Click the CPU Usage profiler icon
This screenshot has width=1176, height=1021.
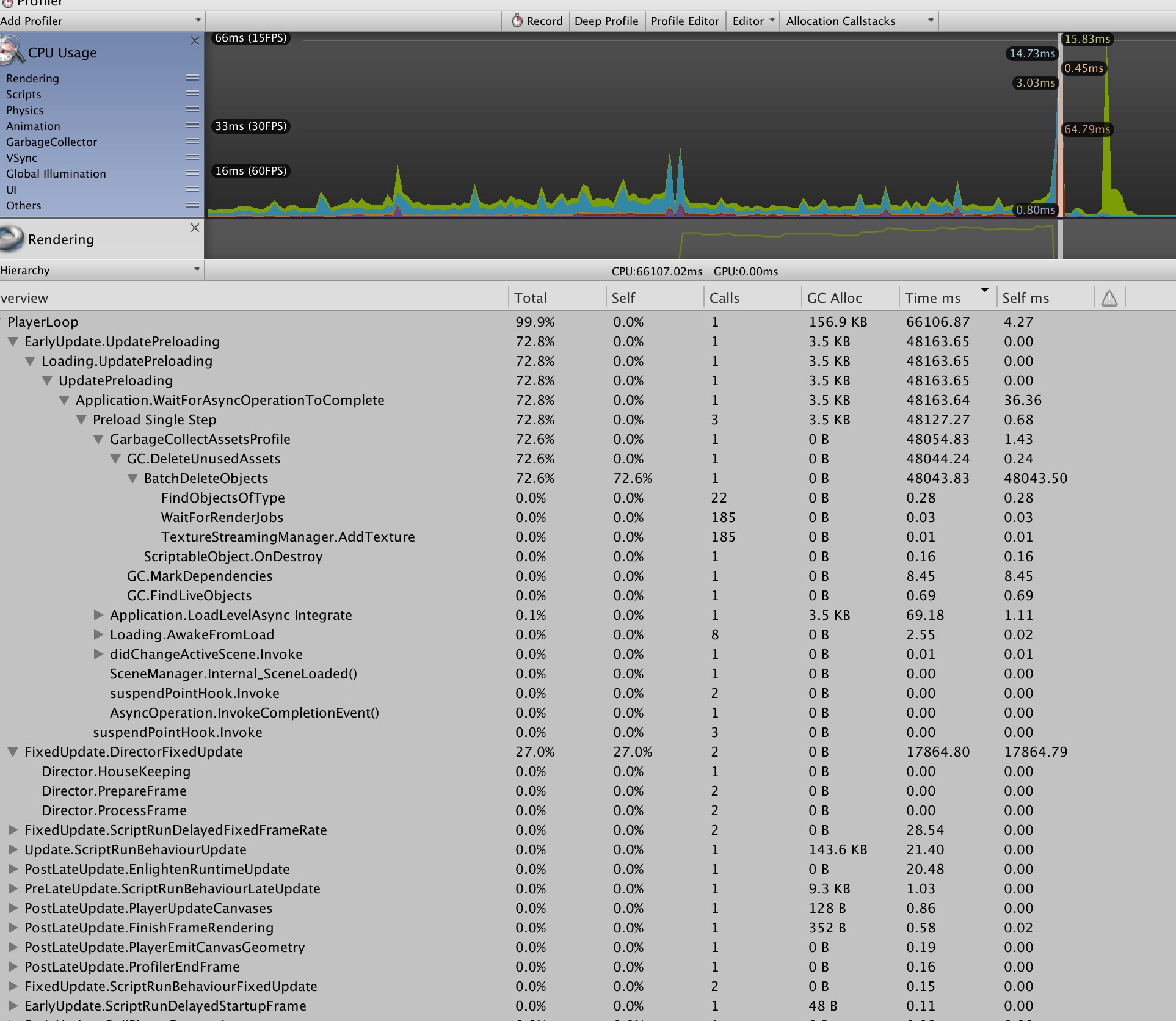(x=12, y=51)
